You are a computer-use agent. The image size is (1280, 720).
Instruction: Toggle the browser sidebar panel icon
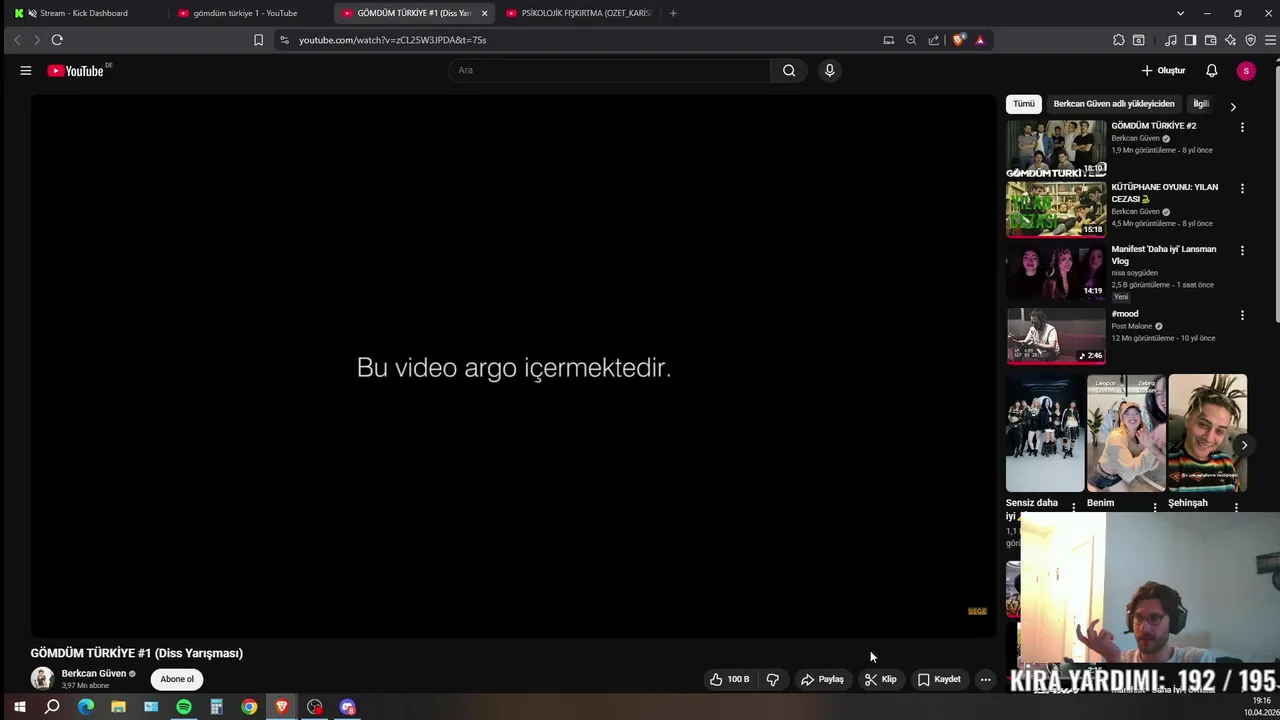tap(1190, 40)
